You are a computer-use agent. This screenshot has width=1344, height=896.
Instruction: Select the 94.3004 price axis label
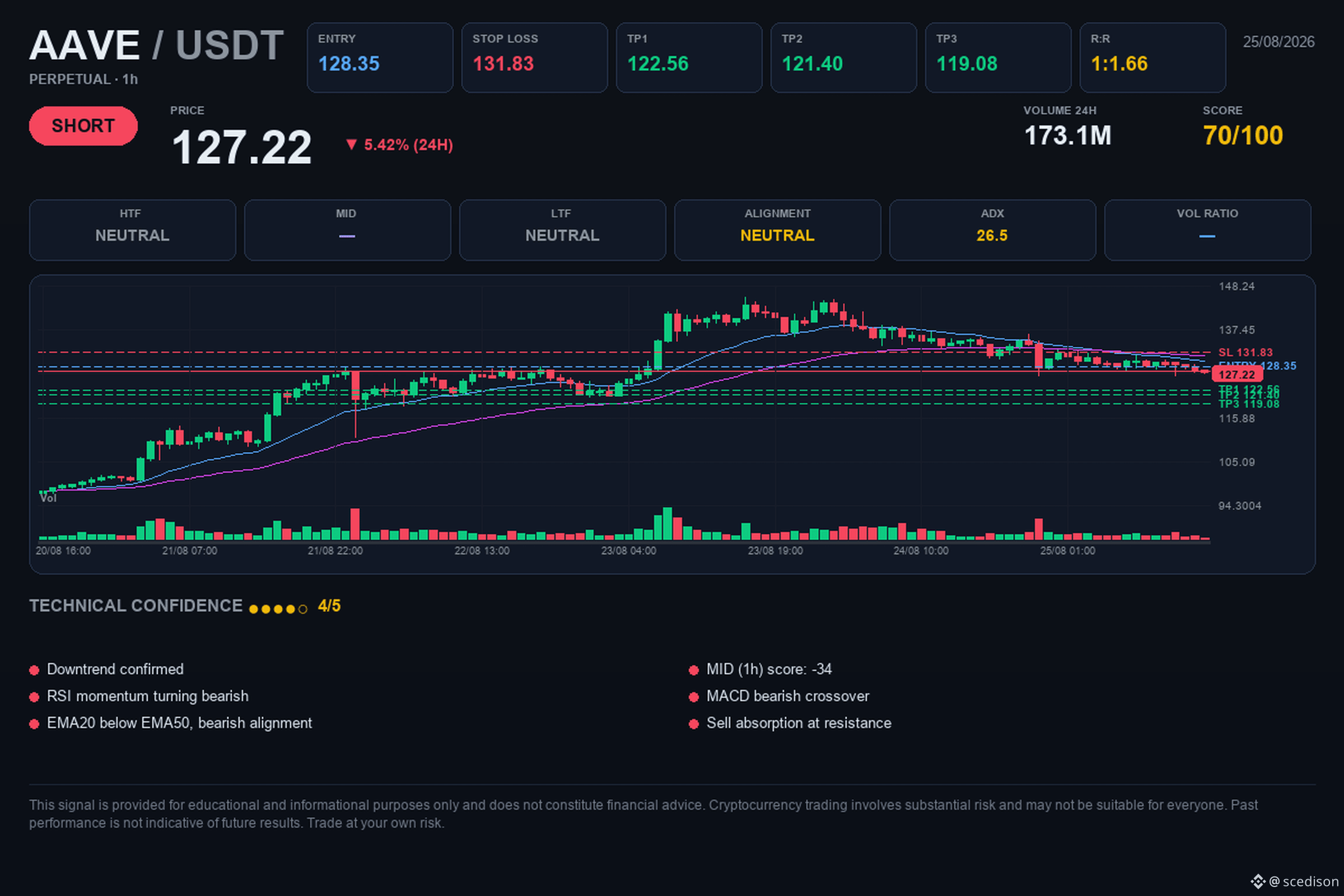pos(1239,506)
